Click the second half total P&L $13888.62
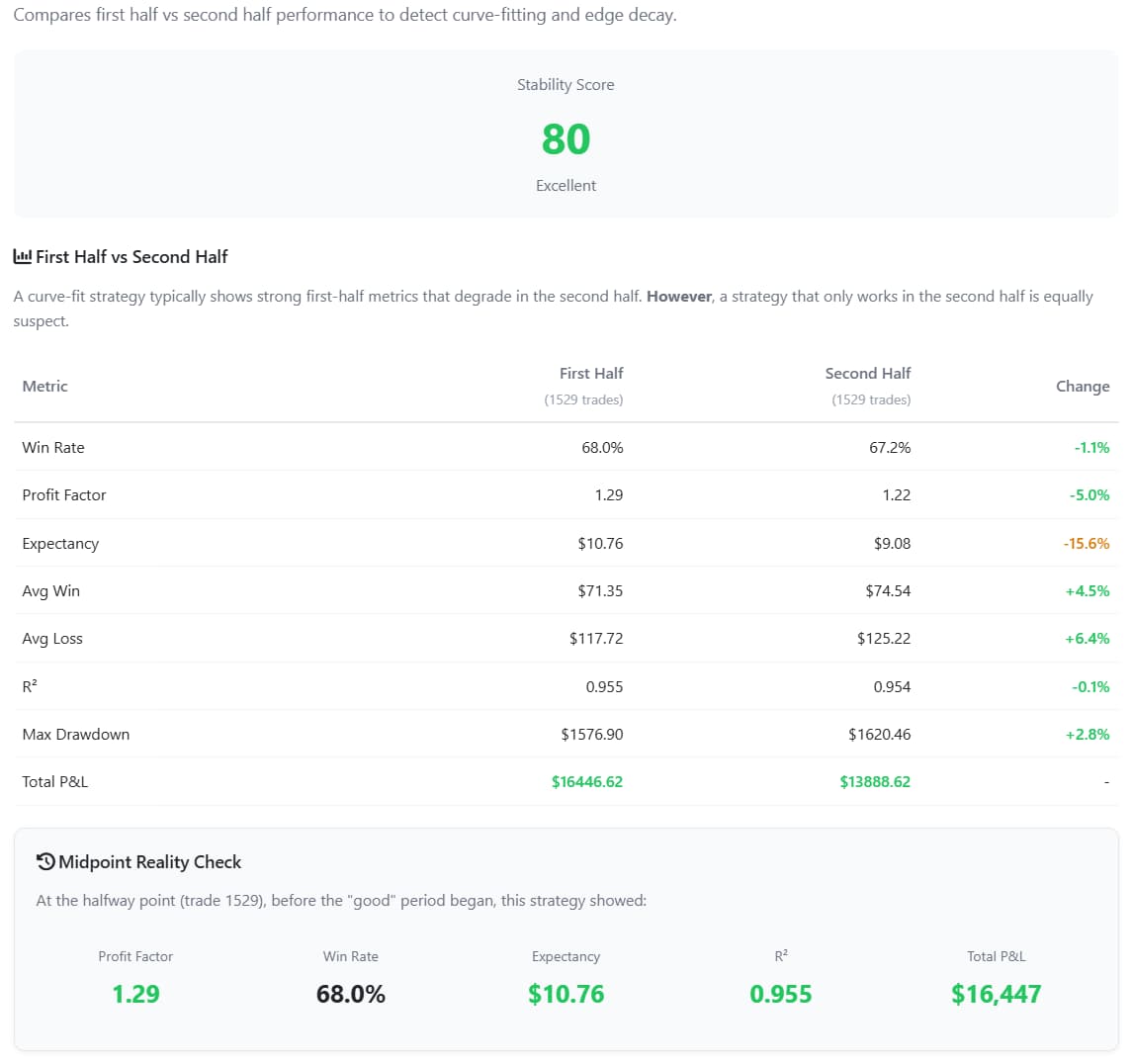Image resolution: width=1133 pixels, height=1064 pixels. (x=875, y=782)
